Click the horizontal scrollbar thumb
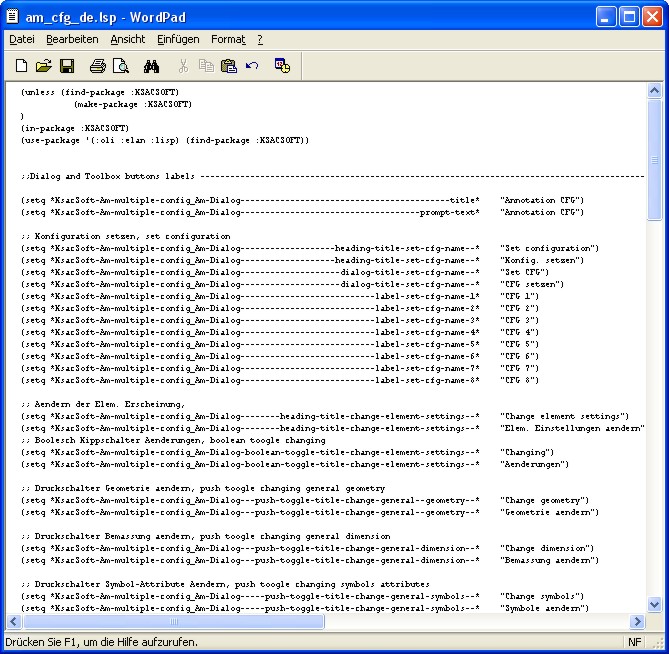The width and height of the screenshot is (669, 654). (174, 621)
